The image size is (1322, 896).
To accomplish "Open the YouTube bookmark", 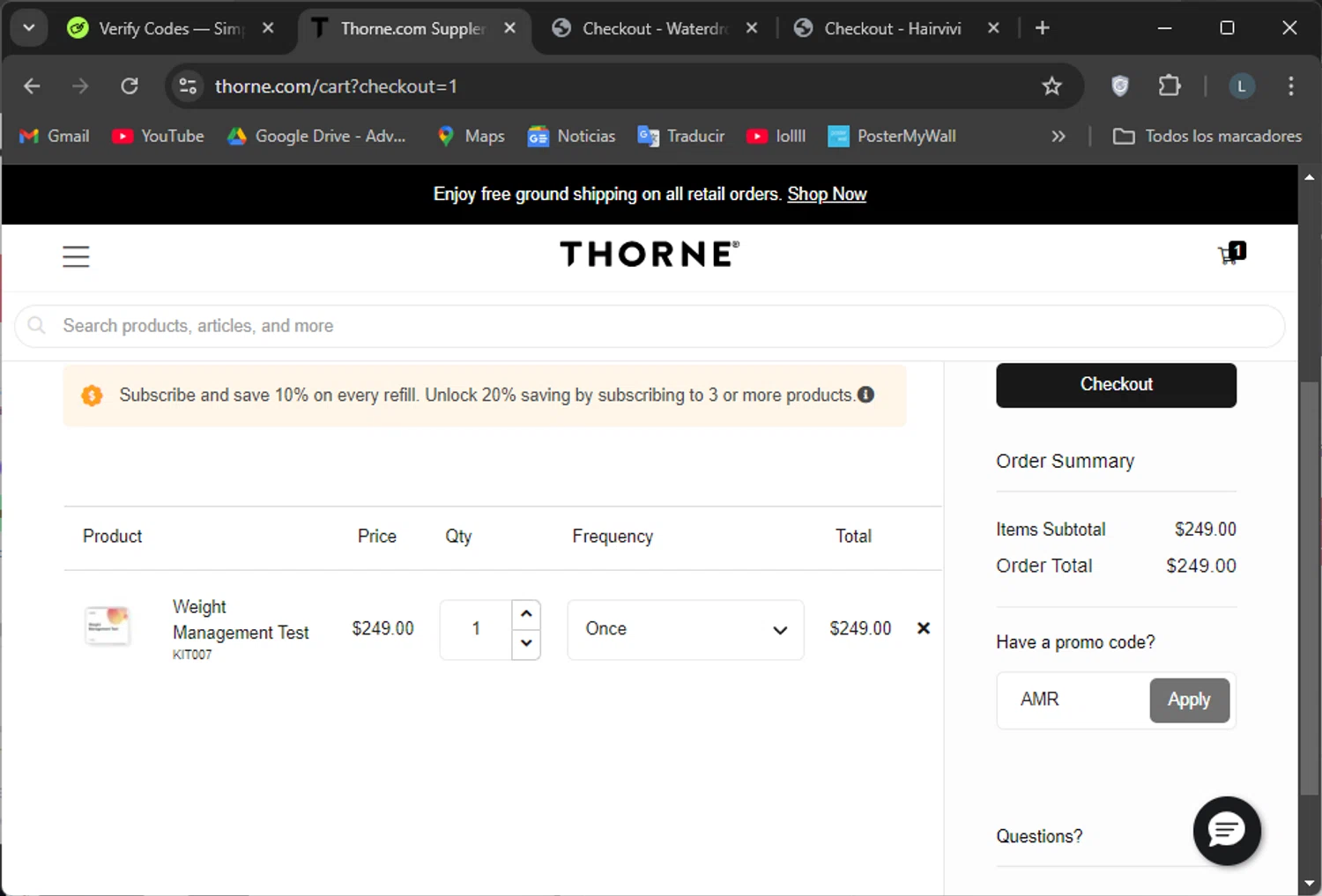I will (159, 136).
